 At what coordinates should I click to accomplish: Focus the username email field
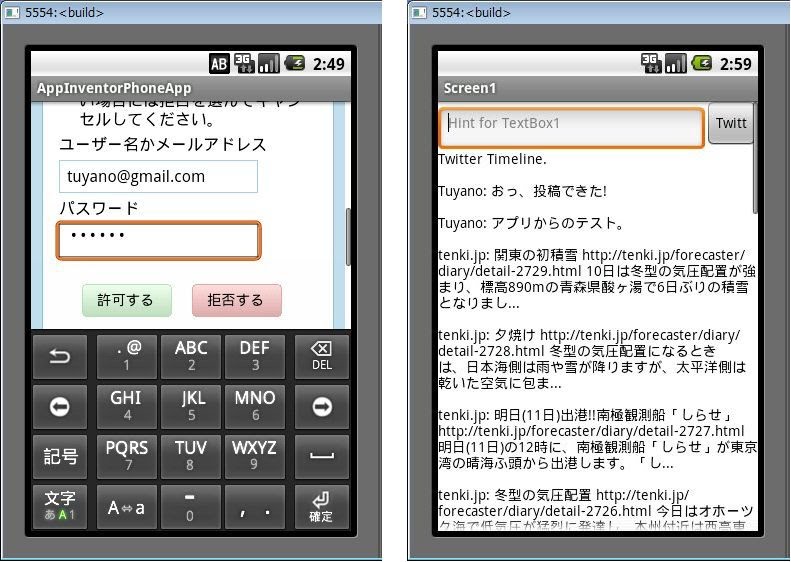[158, 177]
